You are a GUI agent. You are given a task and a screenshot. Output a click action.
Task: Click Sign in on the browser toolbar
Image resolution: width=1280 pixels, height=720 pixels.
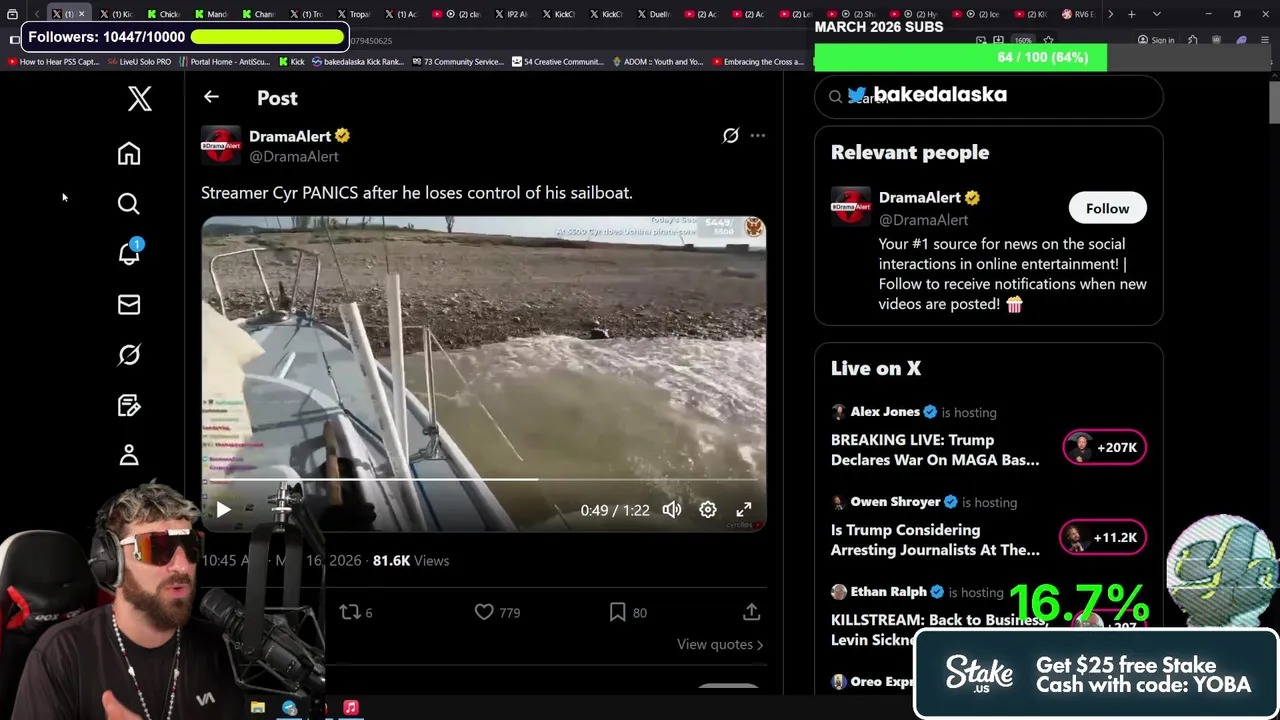(x=1156, y=40)
